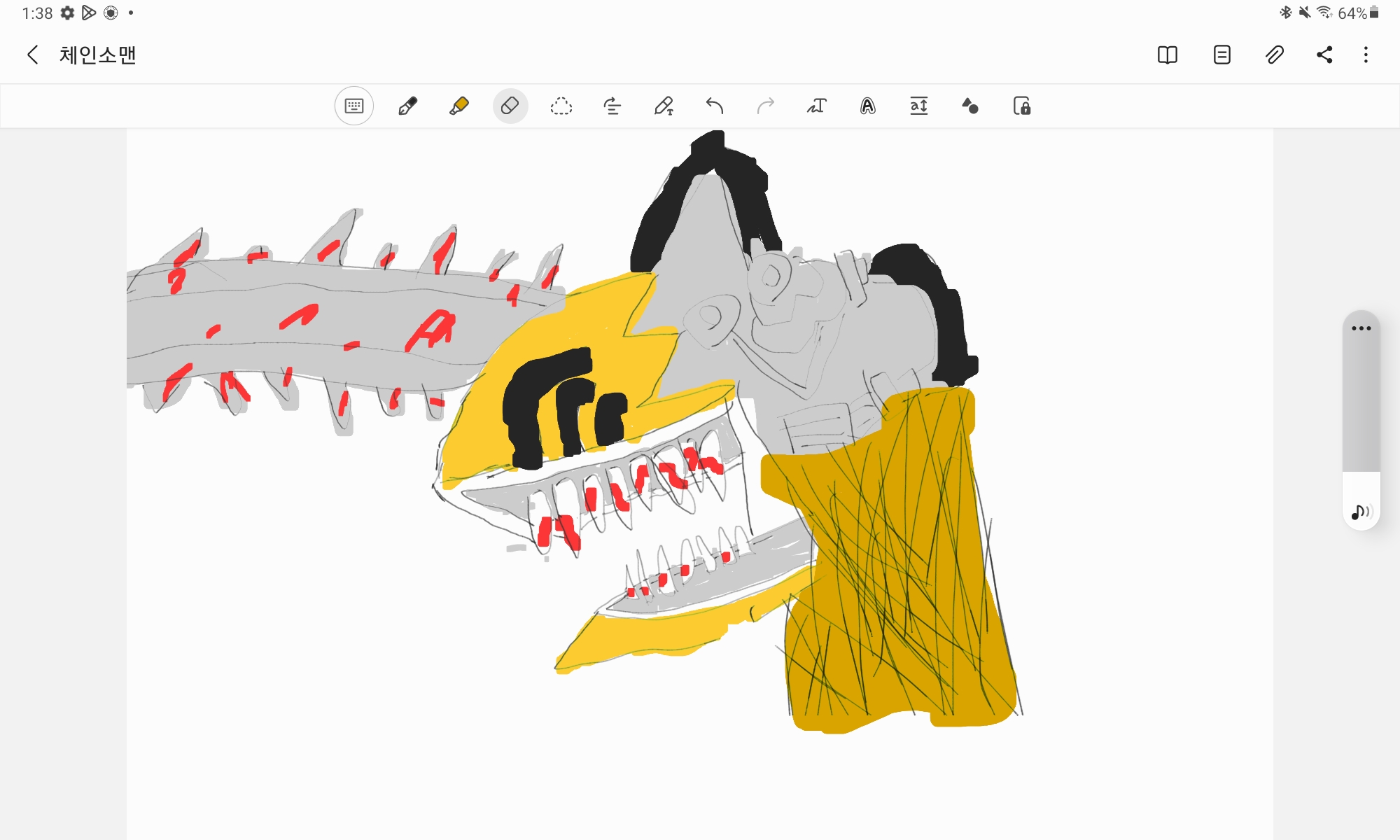Open the shapes tool
Viewport: 1400px width, 840px height.
tap(970, 106)
